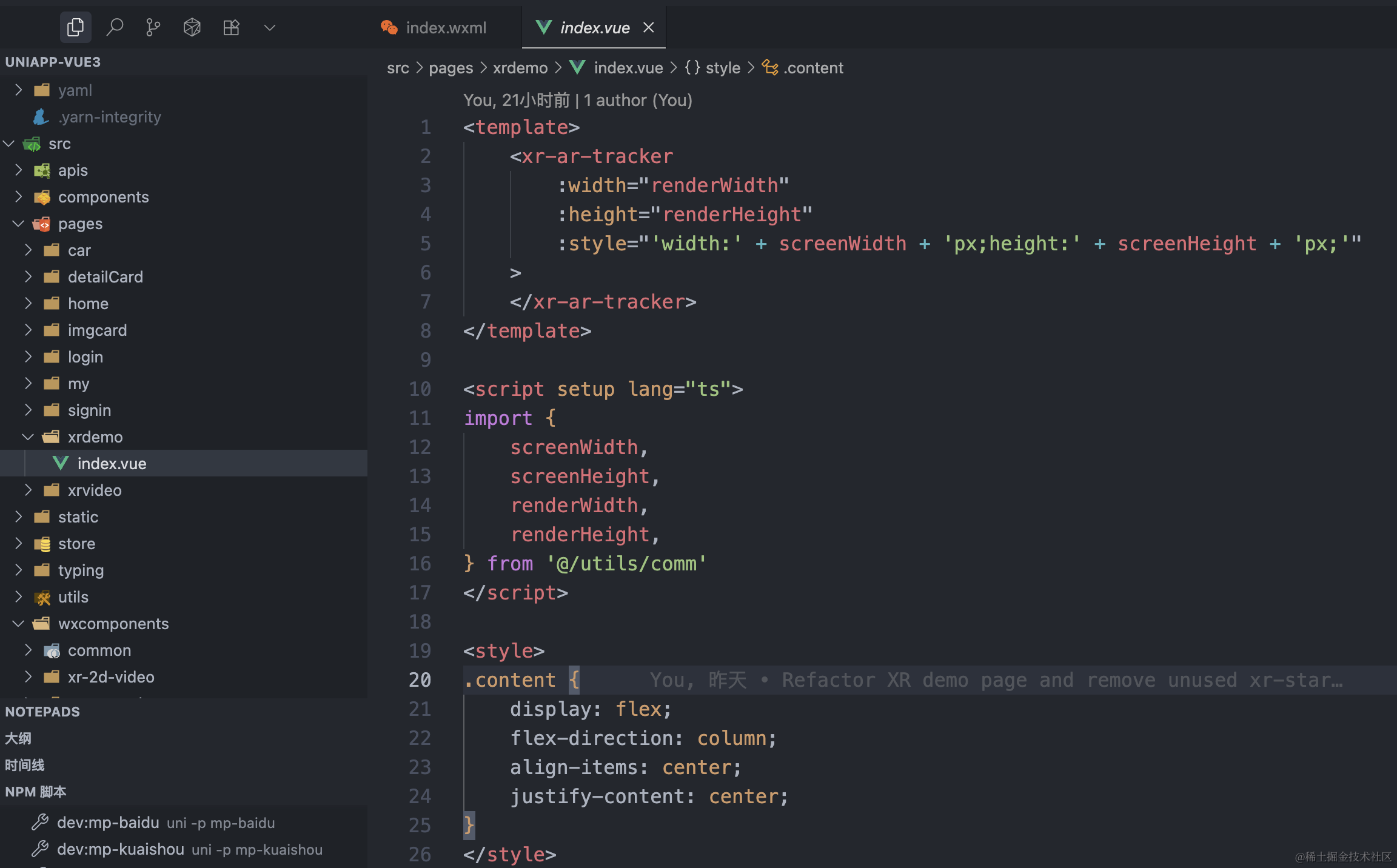Collapse the wxcomponents folder
The width and height of the screenshot is (1397, 868).
pyautogui.click(x=113, y=624)
